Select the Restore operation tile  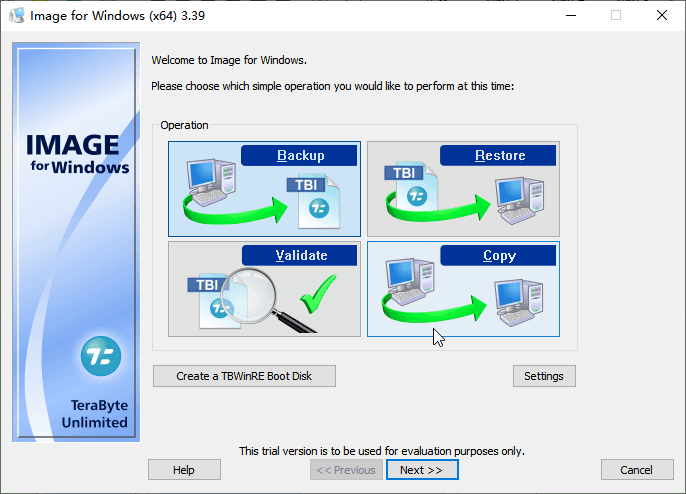[463, 189]
